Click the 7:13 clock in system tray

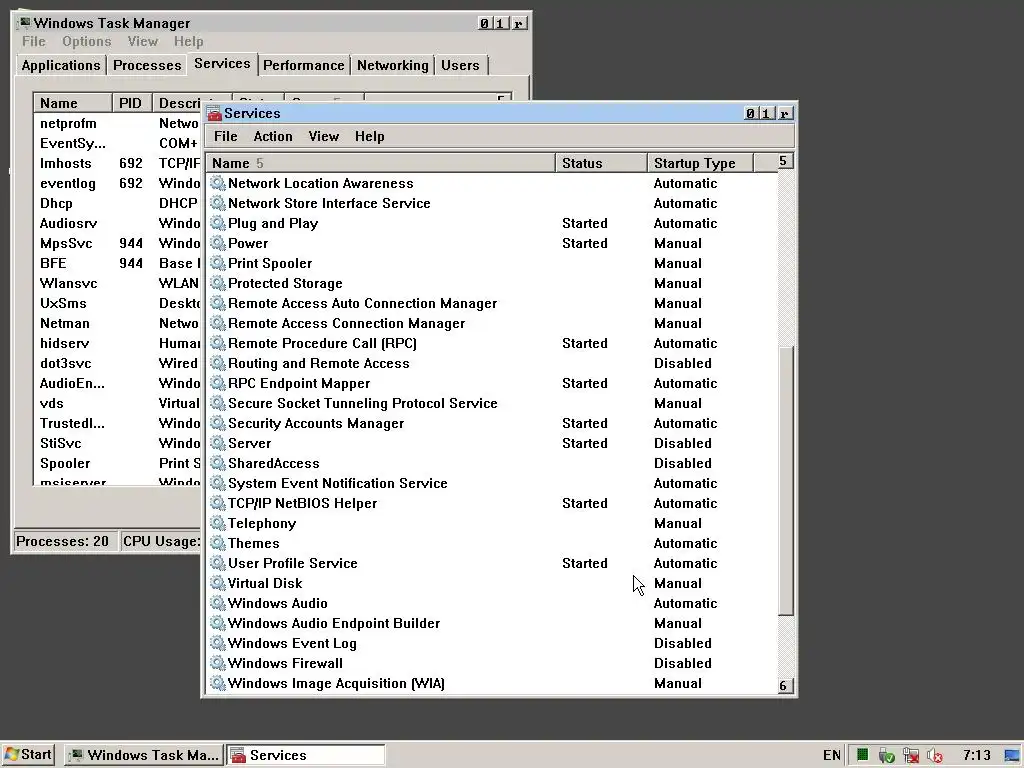976,756
